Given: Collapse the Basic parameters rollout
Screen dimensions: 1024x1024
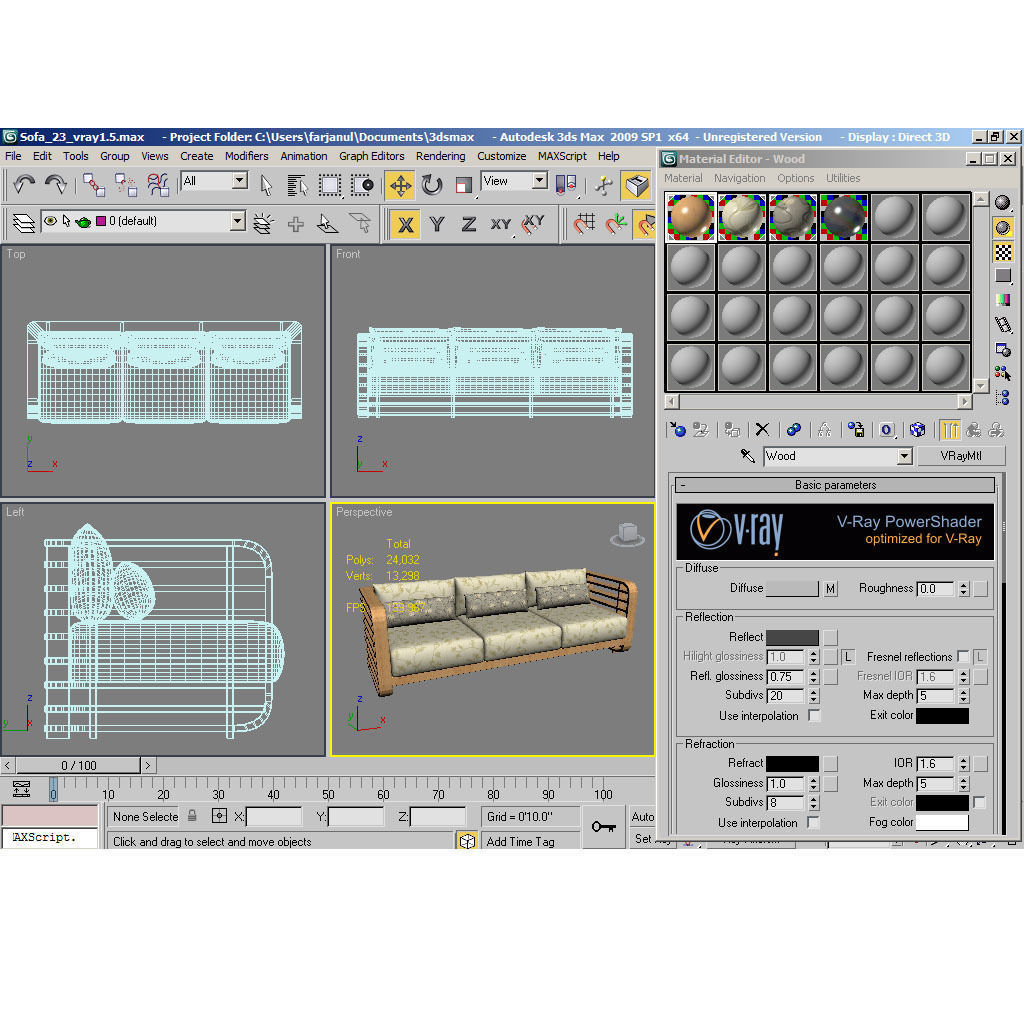Looking at the screenshot, I should click(835, 485).
